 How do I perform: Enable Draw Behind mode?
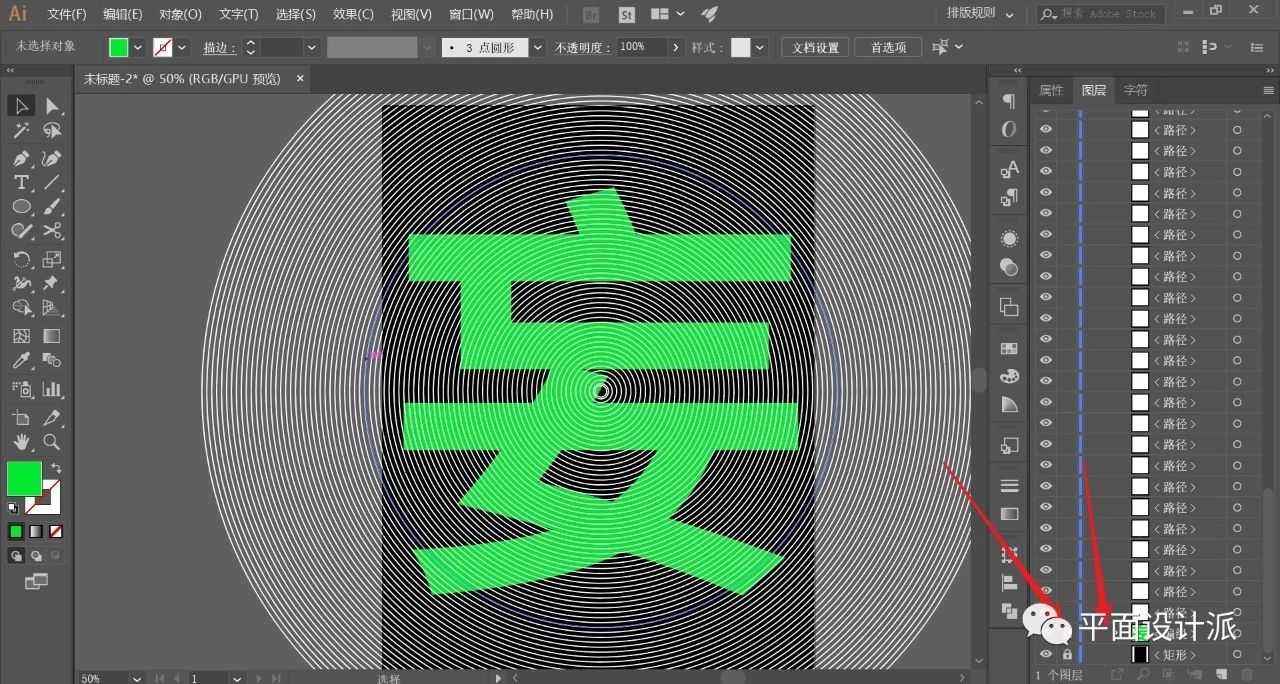36,555
